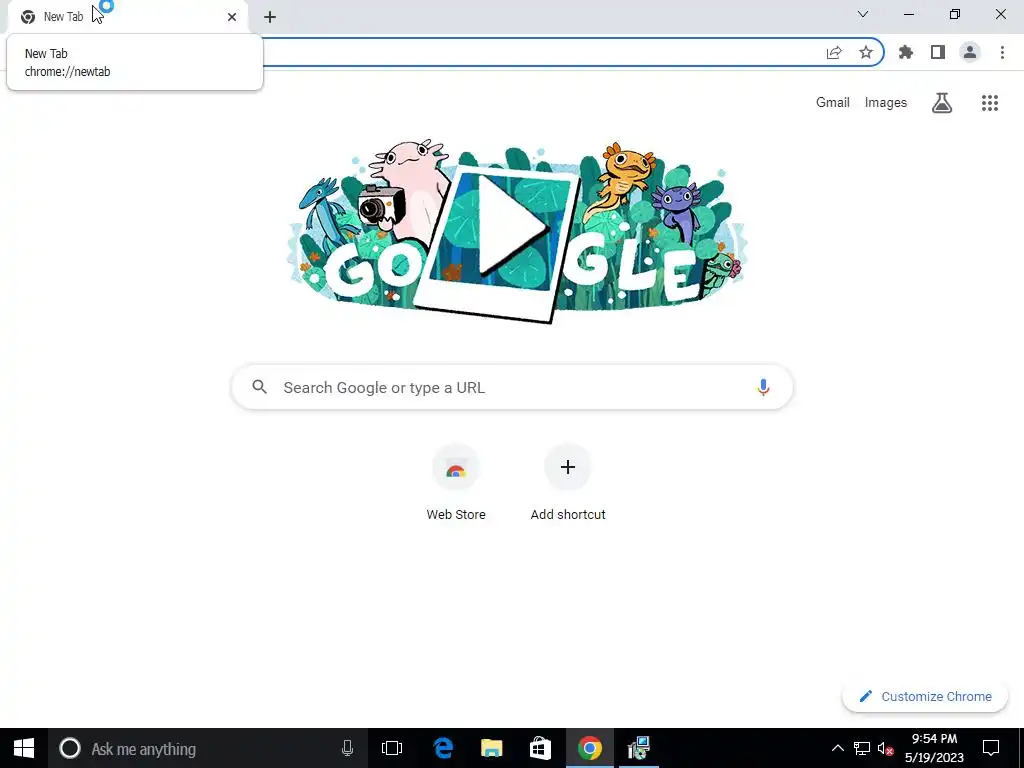The height and width of the screenshot is (768, 1024).
Task: Expand the tab search chevron
Action: click(863, 14)
